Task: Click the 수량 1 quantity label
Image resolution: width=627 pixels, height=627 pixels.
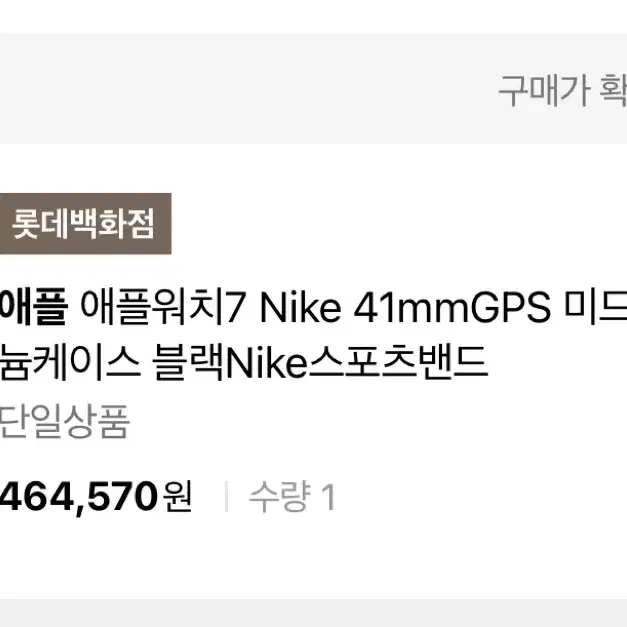Action: 292,497
